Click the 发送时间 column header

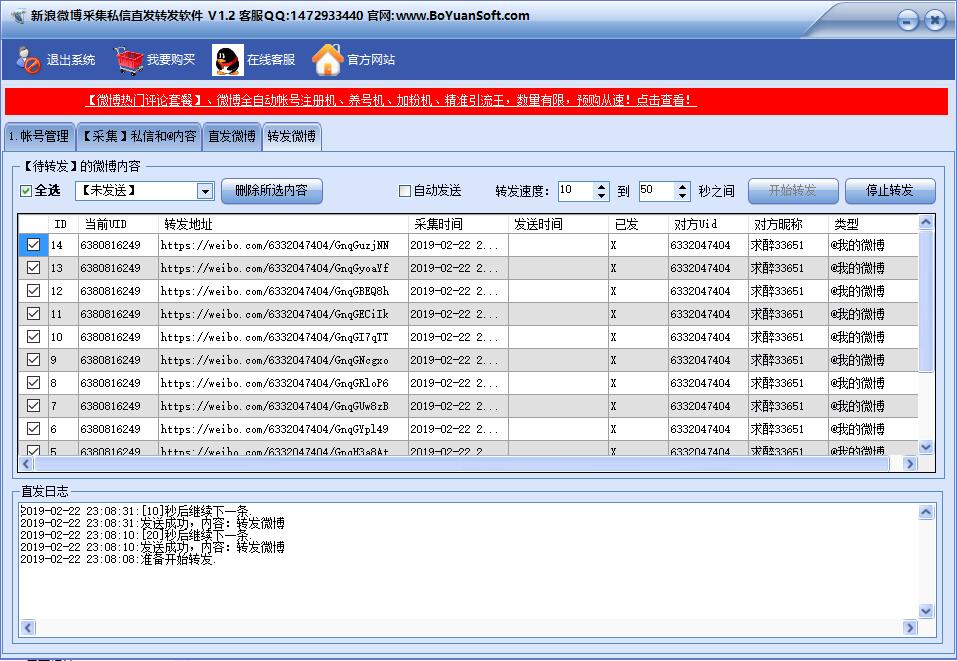(x=558, y=224)
